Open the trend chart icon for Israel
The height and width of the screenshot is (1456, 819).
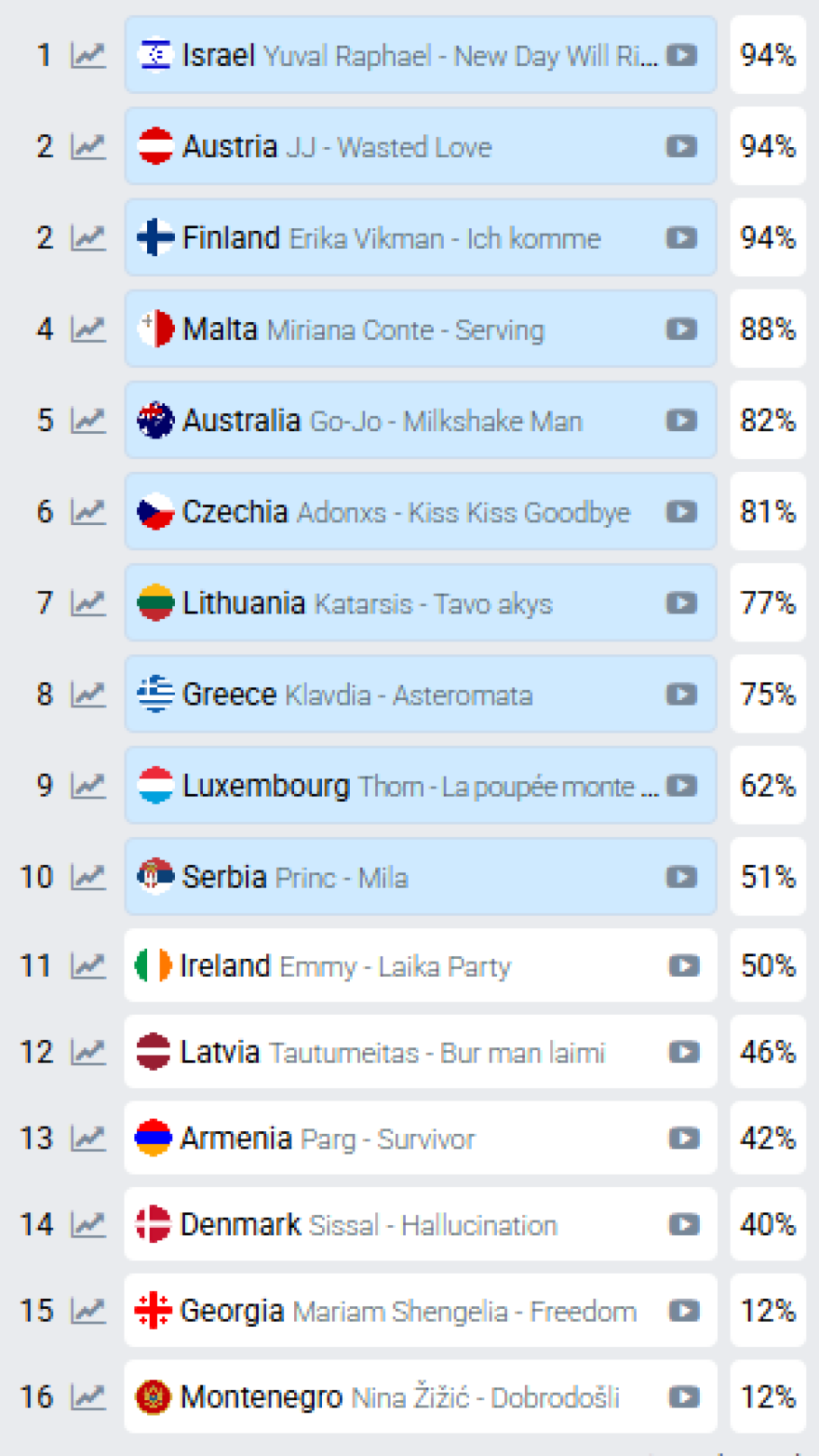click(88, 56)
